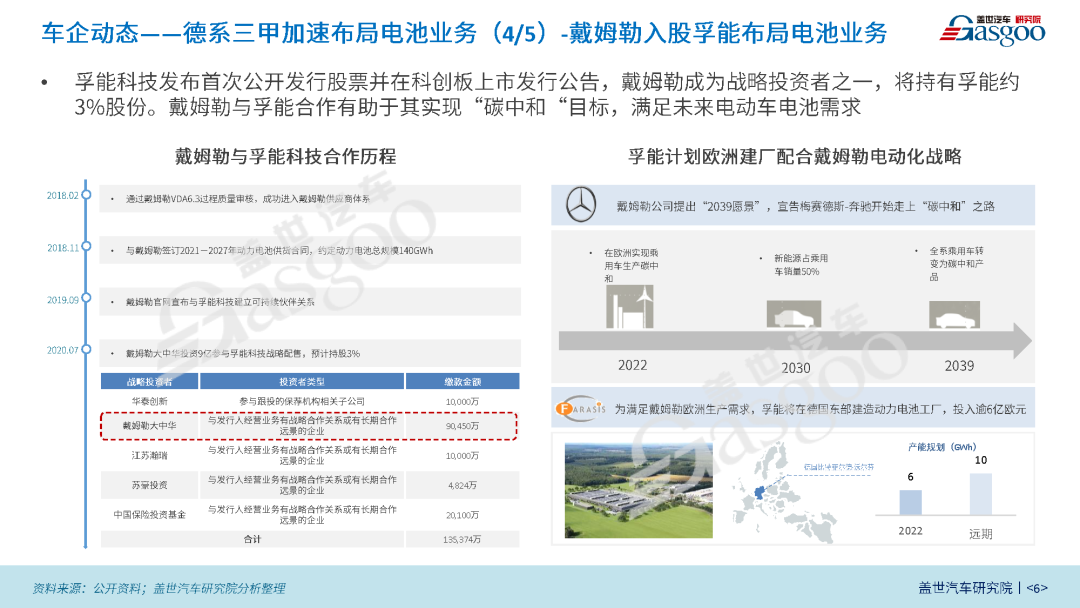
Task: Click the 苏豪投资 table cell
Action: (149, 485)
